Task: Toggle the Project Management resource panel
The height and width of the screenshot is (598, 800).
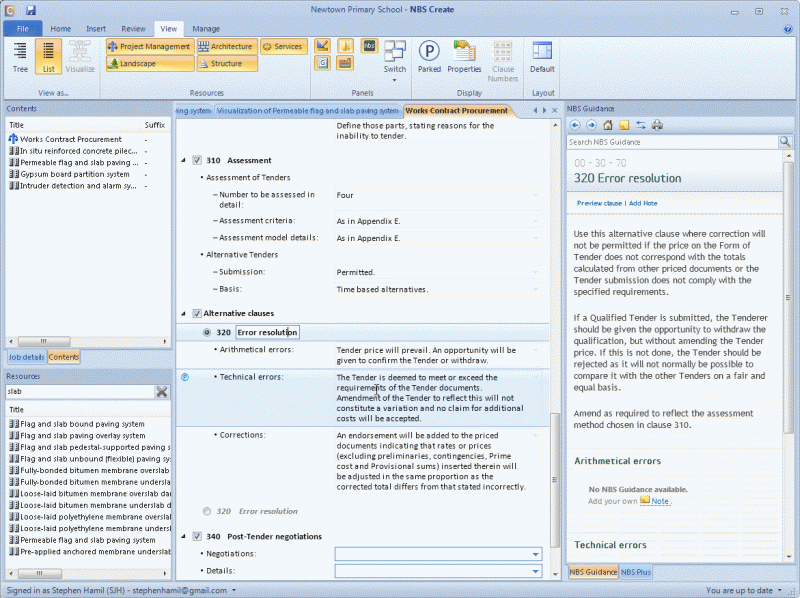Action: pyautogui.click(x=150, y=46)
